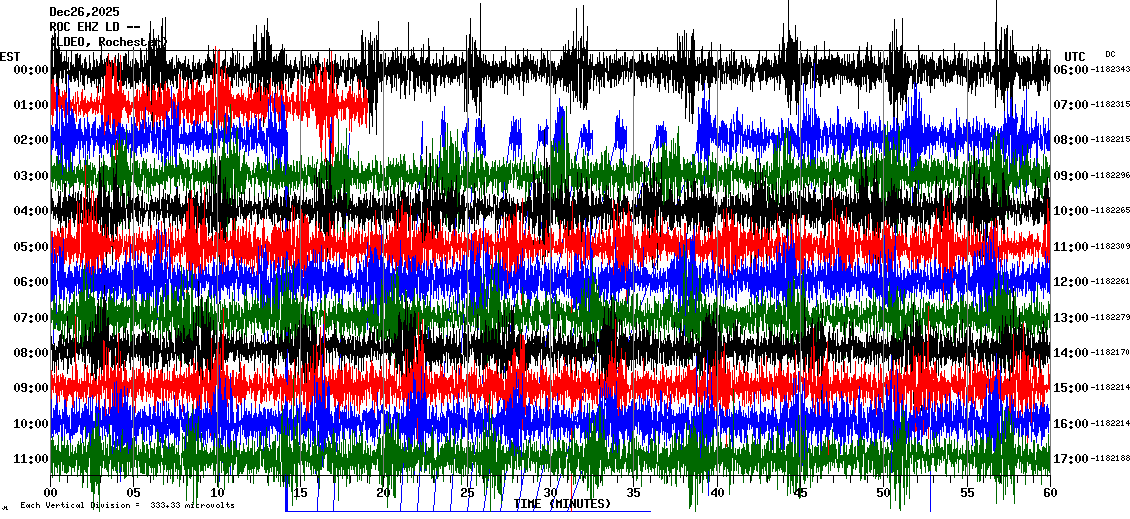The image size is (1130, 519).
Task: Click the UTC time zone label
Action: [x=1075, y=56]
